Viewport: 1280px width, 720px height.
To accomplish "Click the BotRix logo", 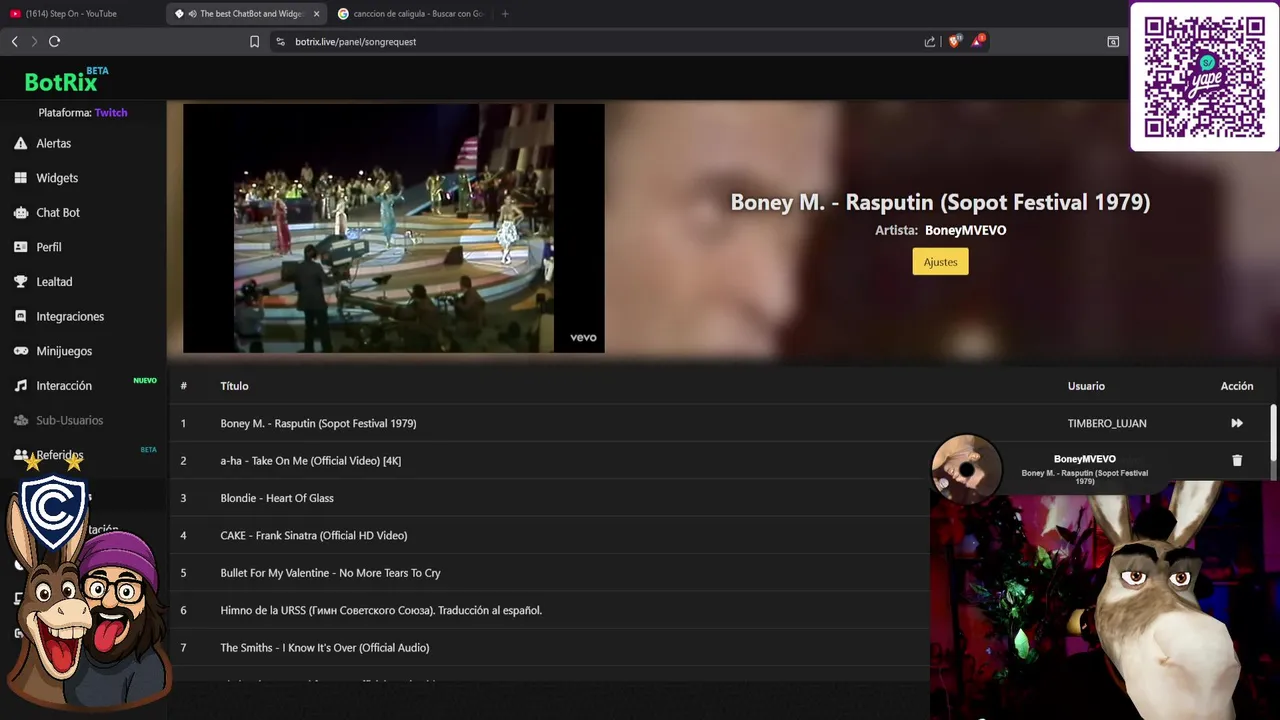I will pyautogui.click(x=66, y=80).
